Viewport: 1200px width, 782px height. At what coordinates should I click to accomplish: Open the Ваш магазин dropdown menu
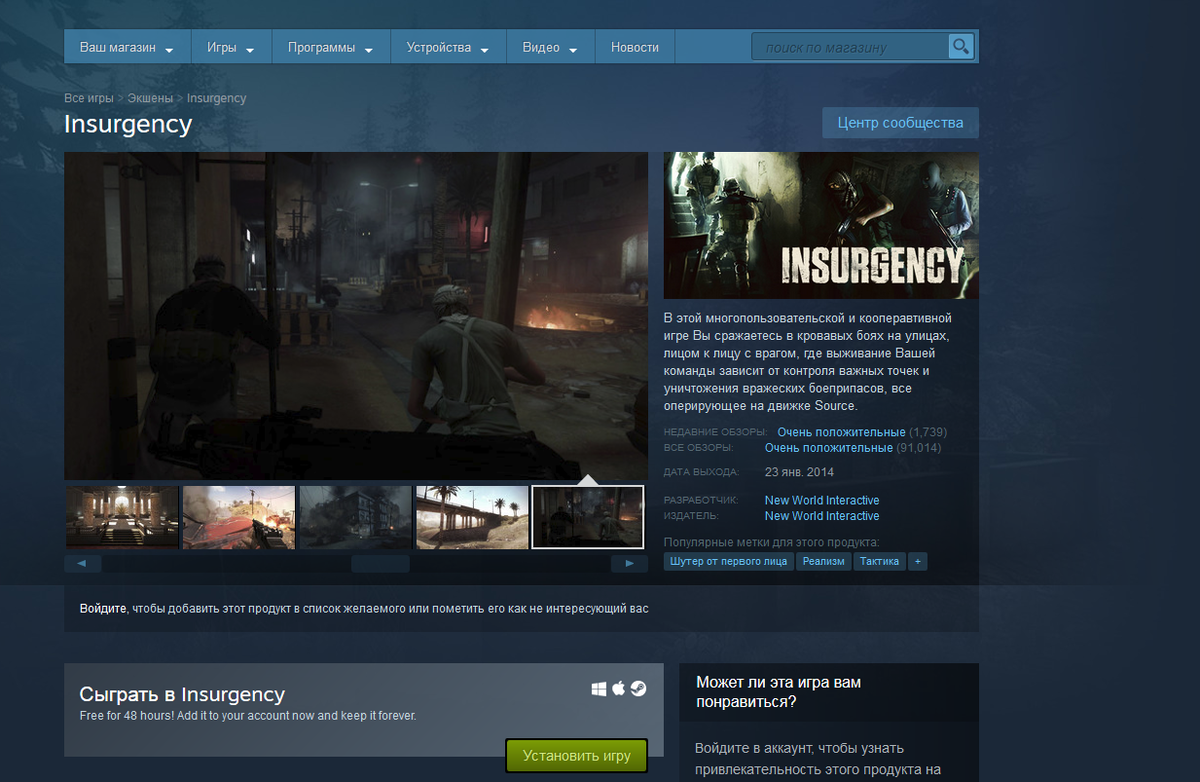pyautogui.click(x=126, y=47)
